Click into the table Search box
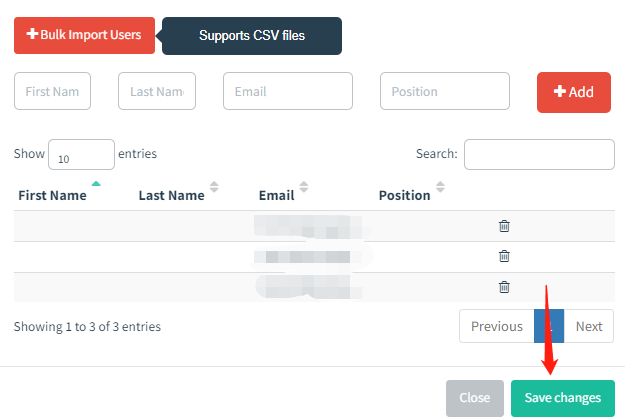 point(539,154)
